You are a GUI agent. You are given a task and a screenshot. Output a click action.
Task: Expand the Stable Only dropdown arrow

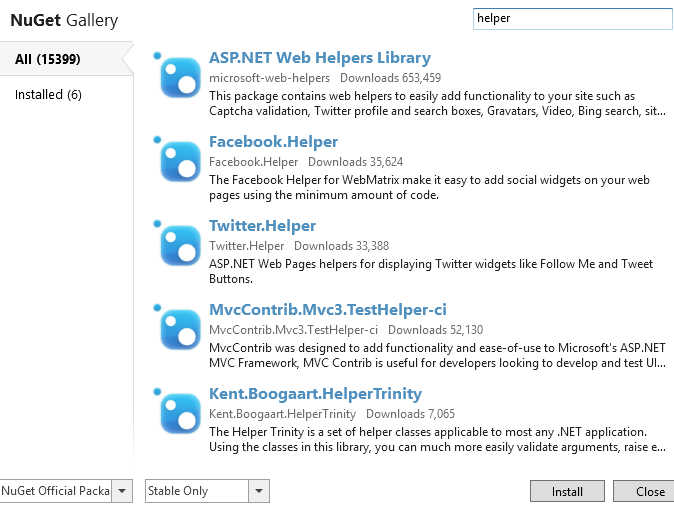(259, 491)
